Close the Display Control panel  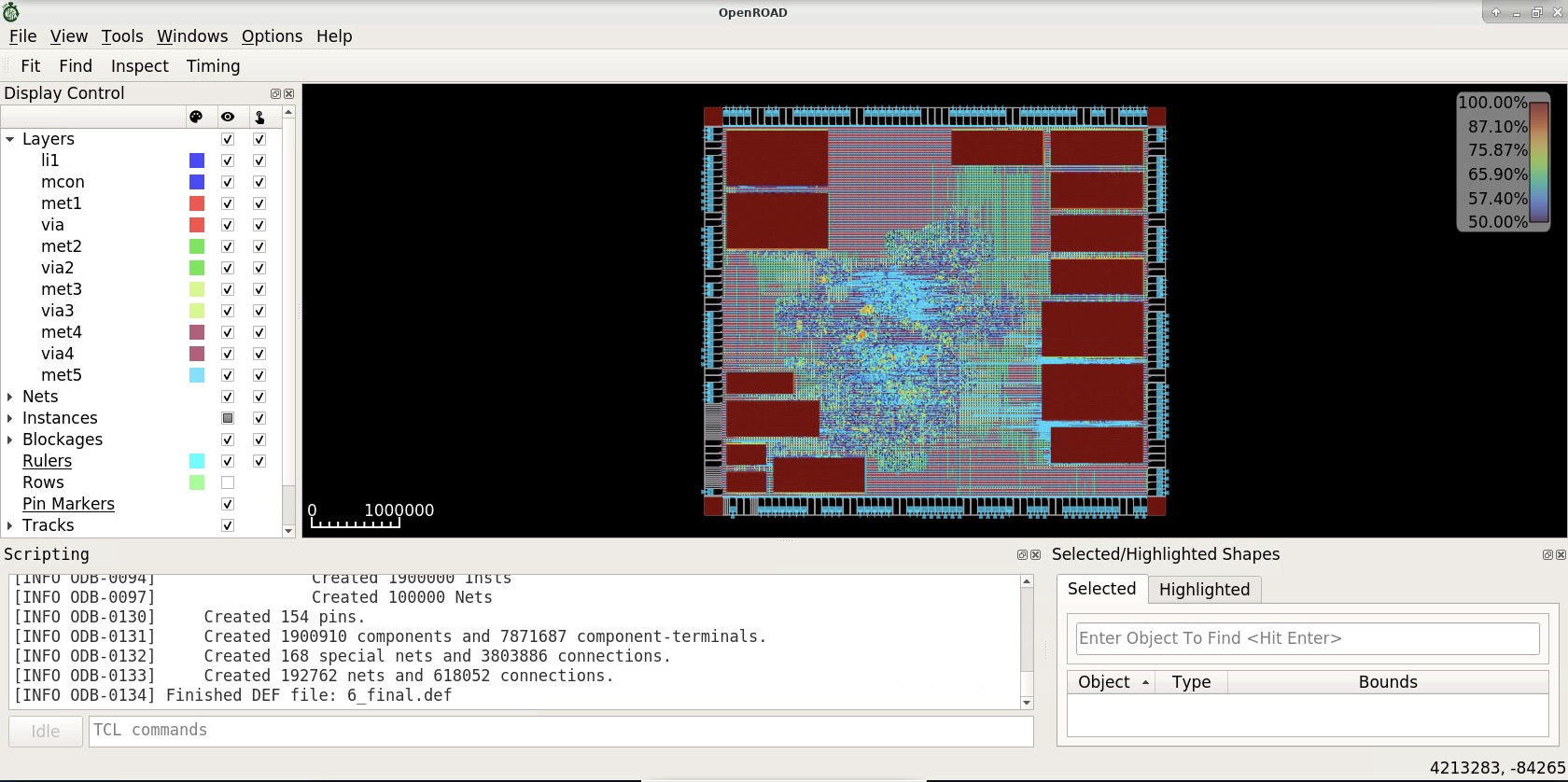(289, 93)
